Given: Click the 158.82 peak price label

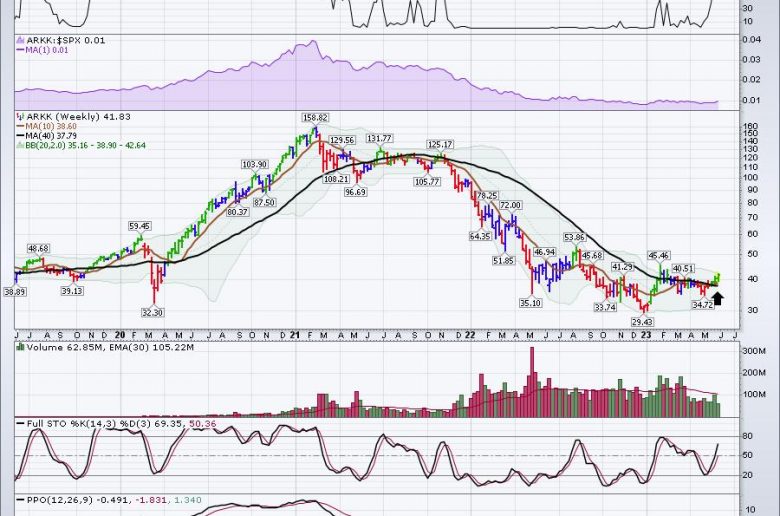Looking at the screenshot, I should point(315,118).
